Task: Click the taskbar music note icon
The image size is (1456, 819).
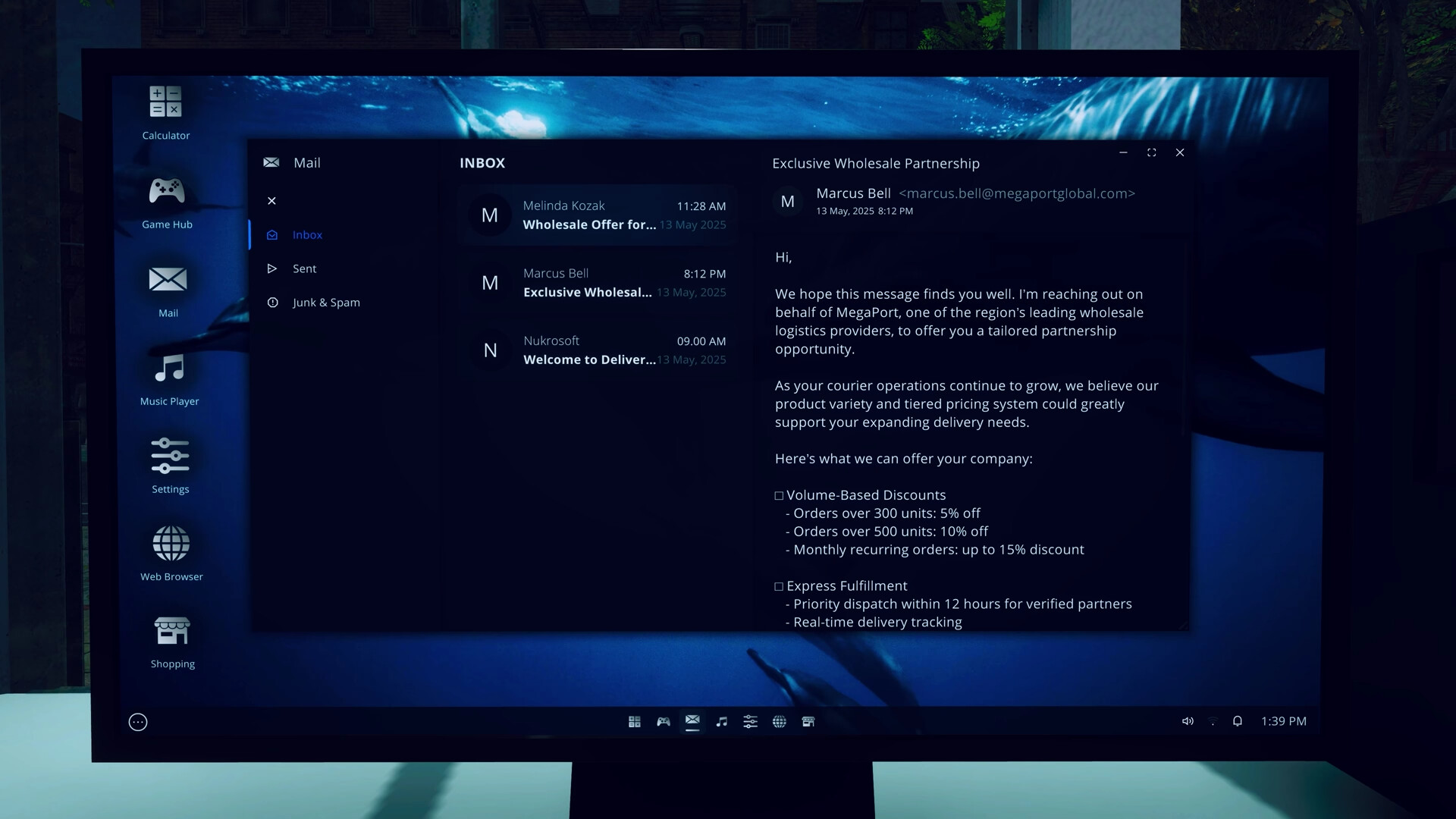Action: [x=721, y=722]
